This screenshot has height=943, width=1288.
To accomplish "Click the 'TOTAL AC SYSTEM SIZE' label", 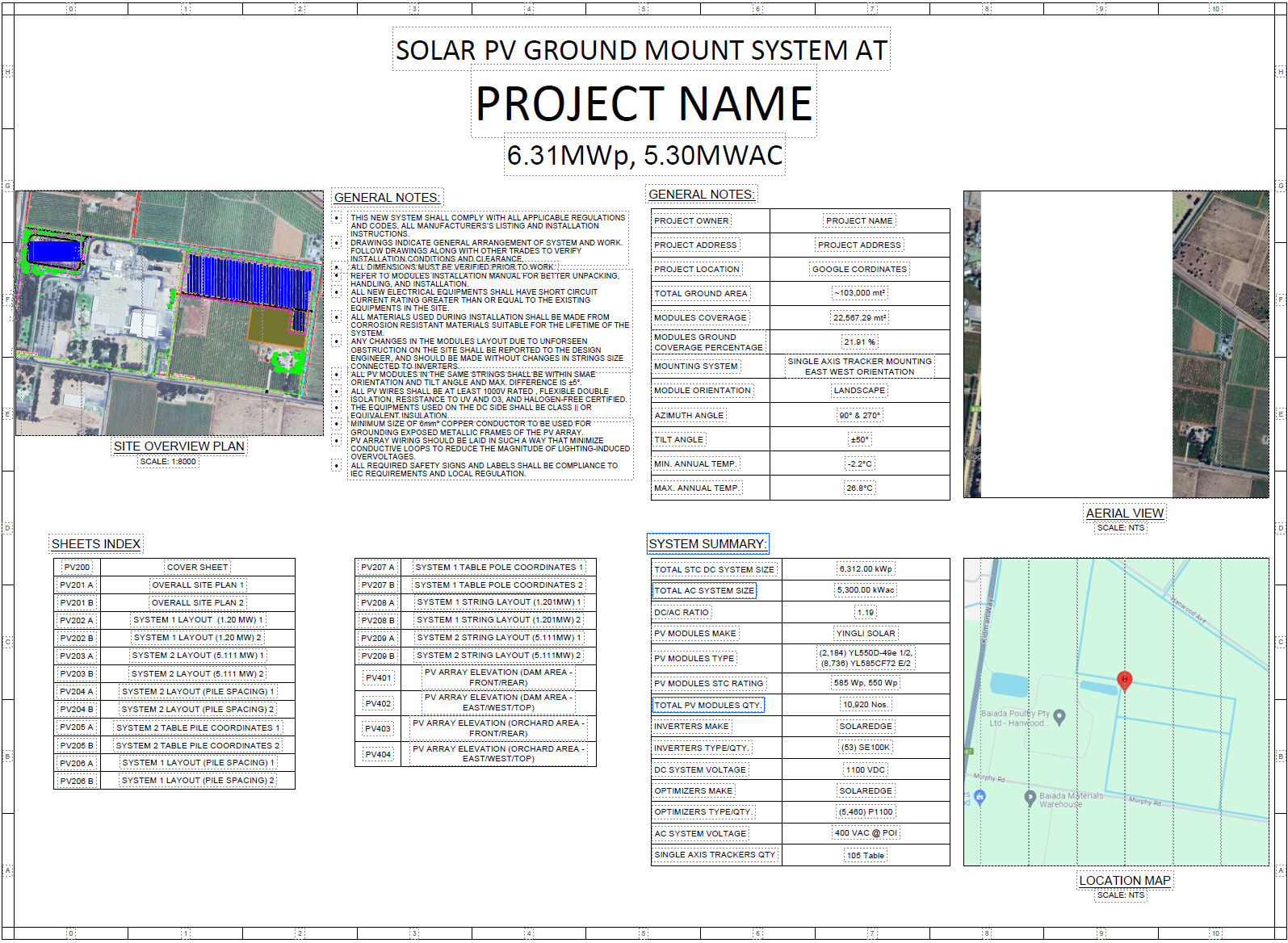I will tap(704, 591).
